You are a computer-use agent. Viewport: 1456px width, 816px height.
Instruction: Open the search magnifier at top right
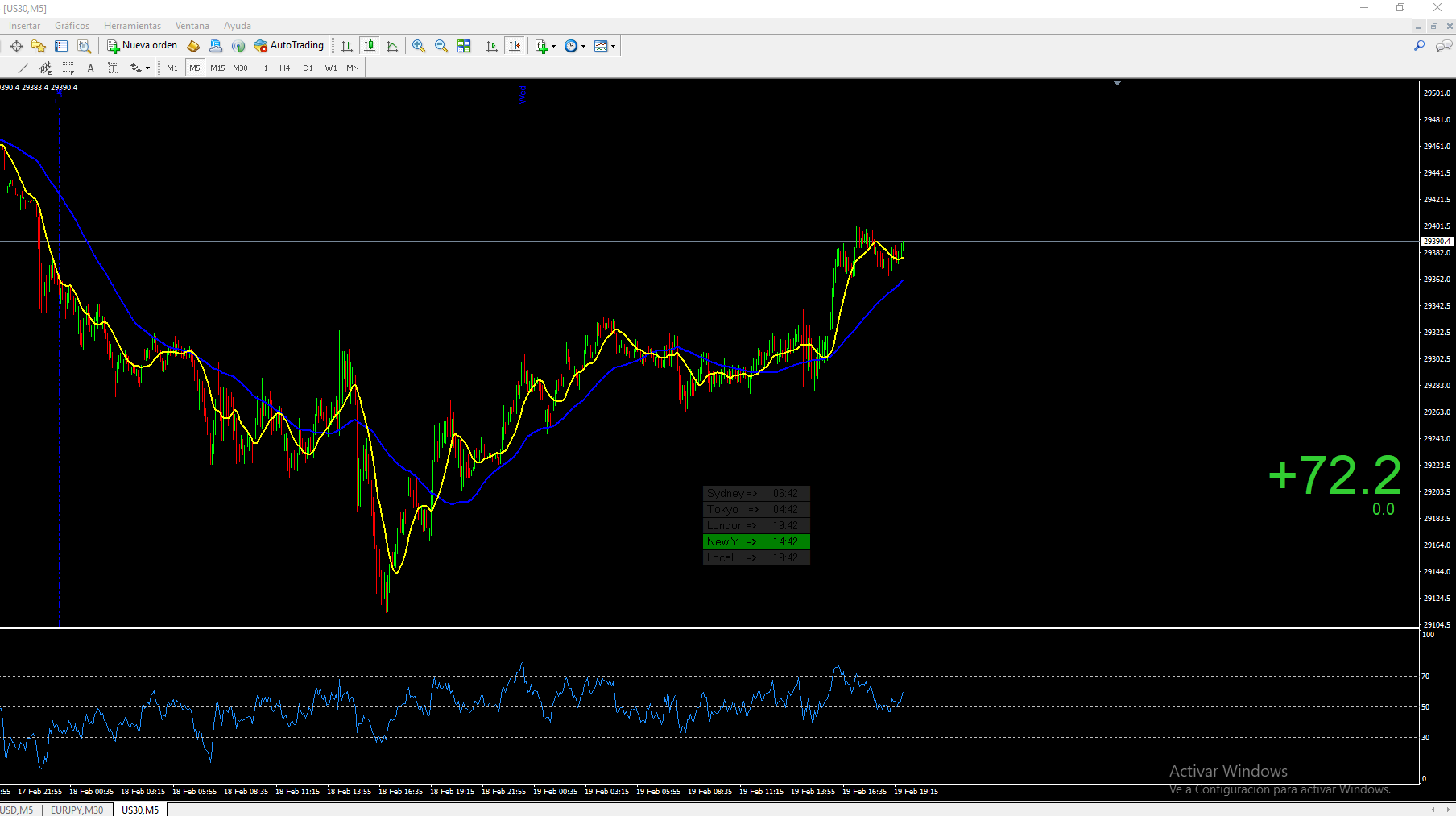pos(1419,46)
